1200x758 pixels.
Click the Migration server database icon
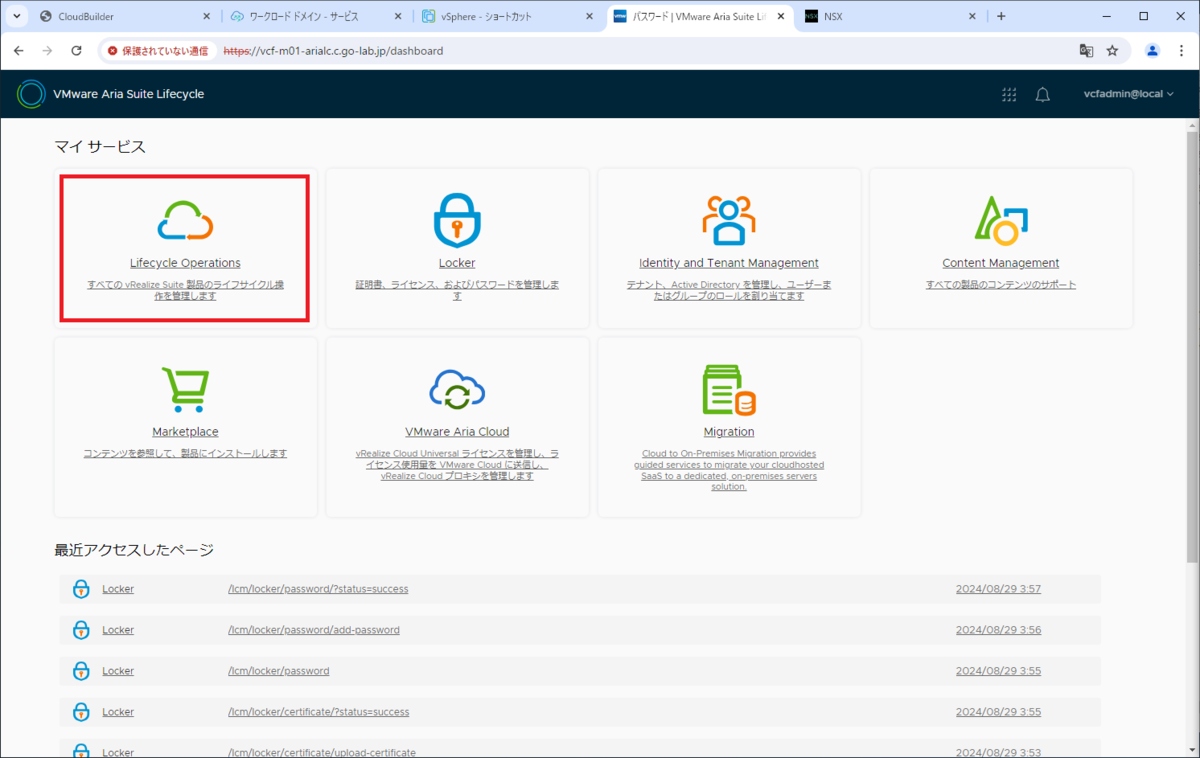pos(729,390)
